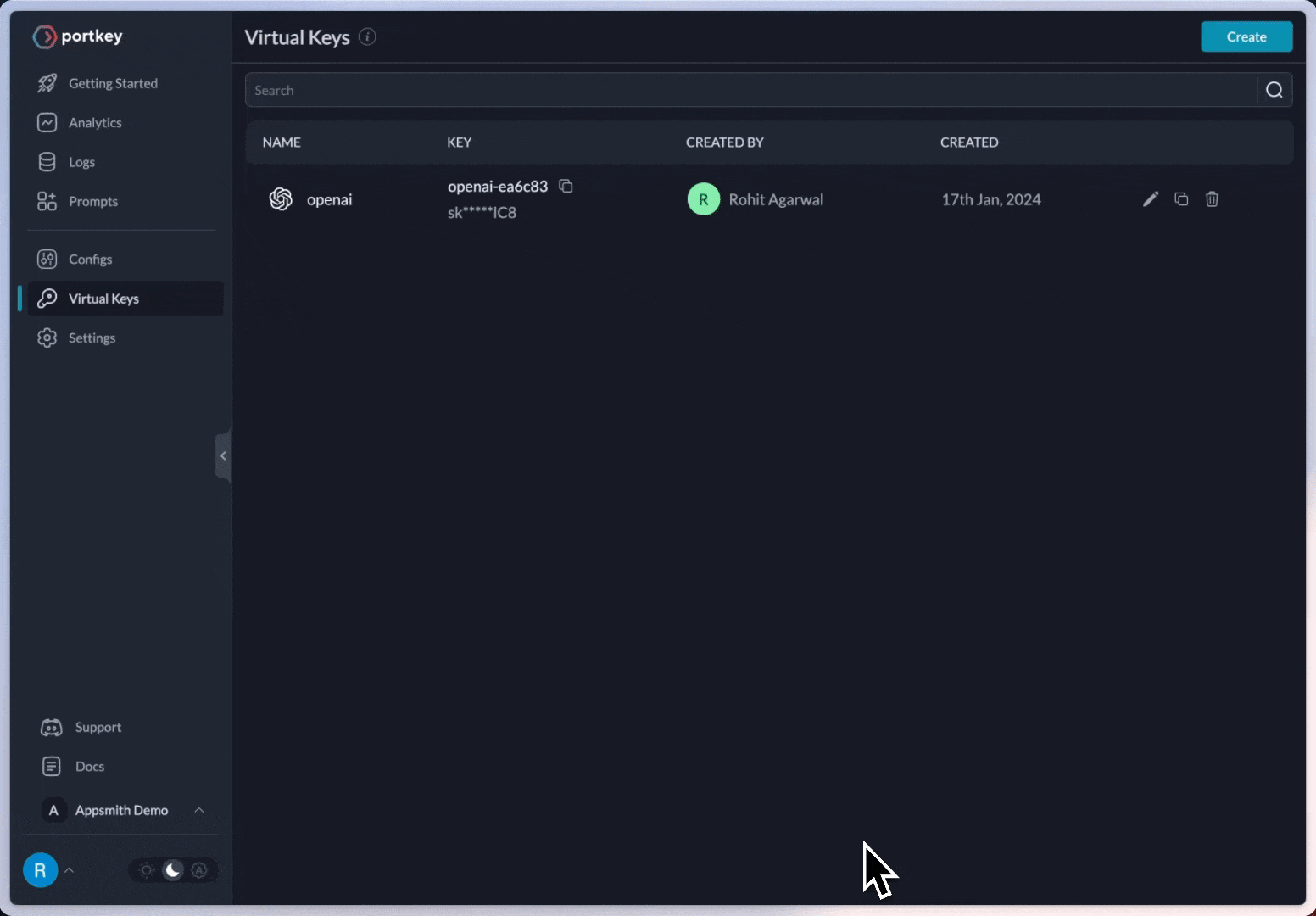Click the search magnifier icon
Screen dimensions: 1316x916
coord(1274,90)
